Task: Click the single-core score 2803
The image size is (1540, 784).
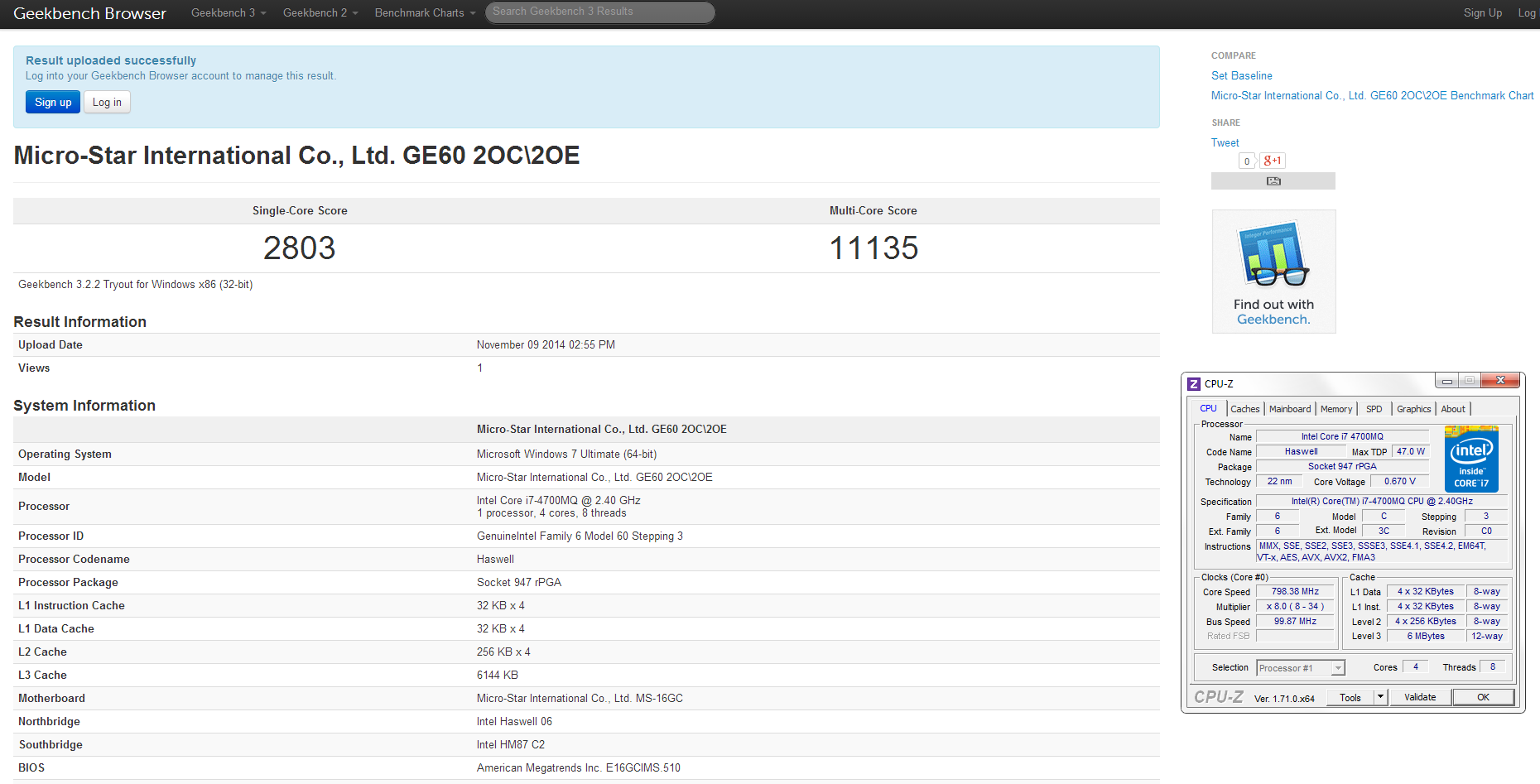Action: click(x=300, y=248)
